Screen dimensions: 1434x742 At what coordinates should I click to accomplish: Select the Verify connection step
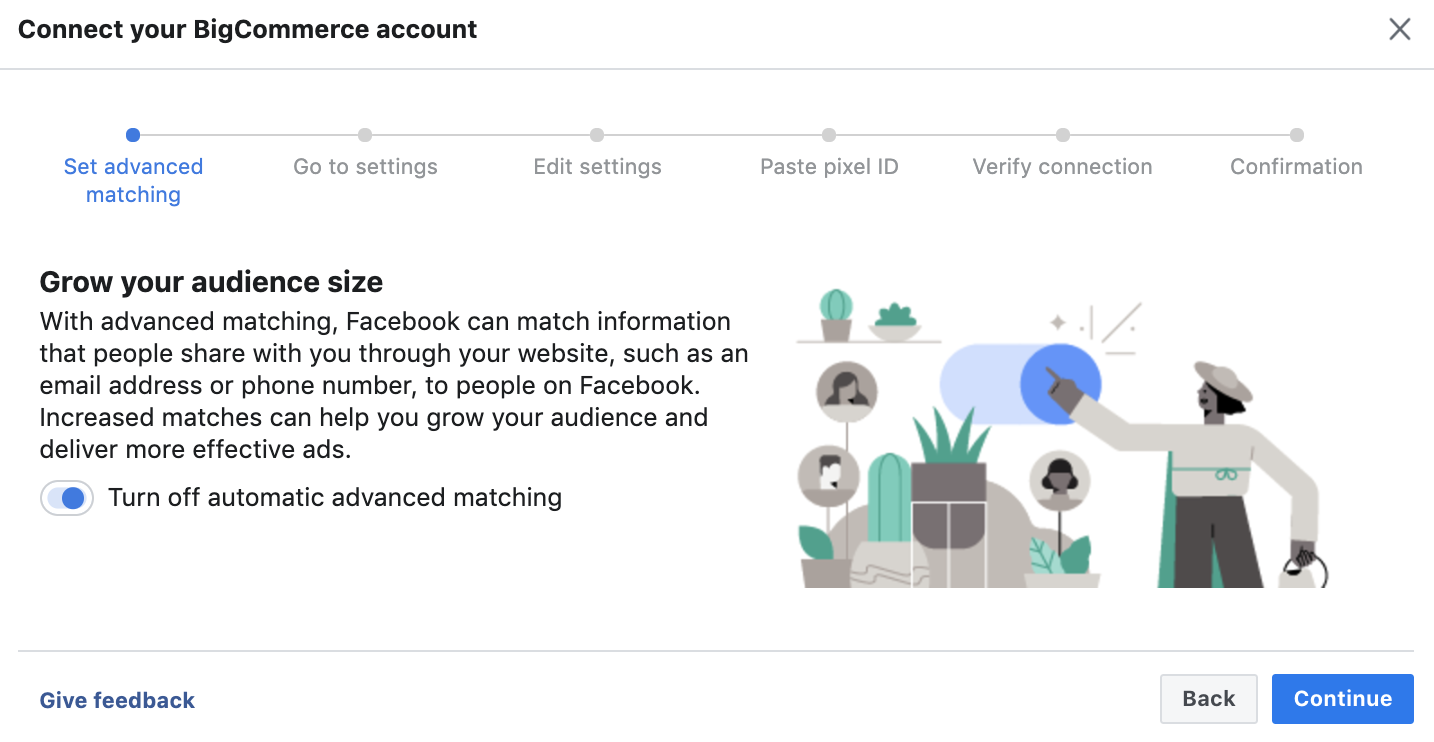coord(1062,167)
